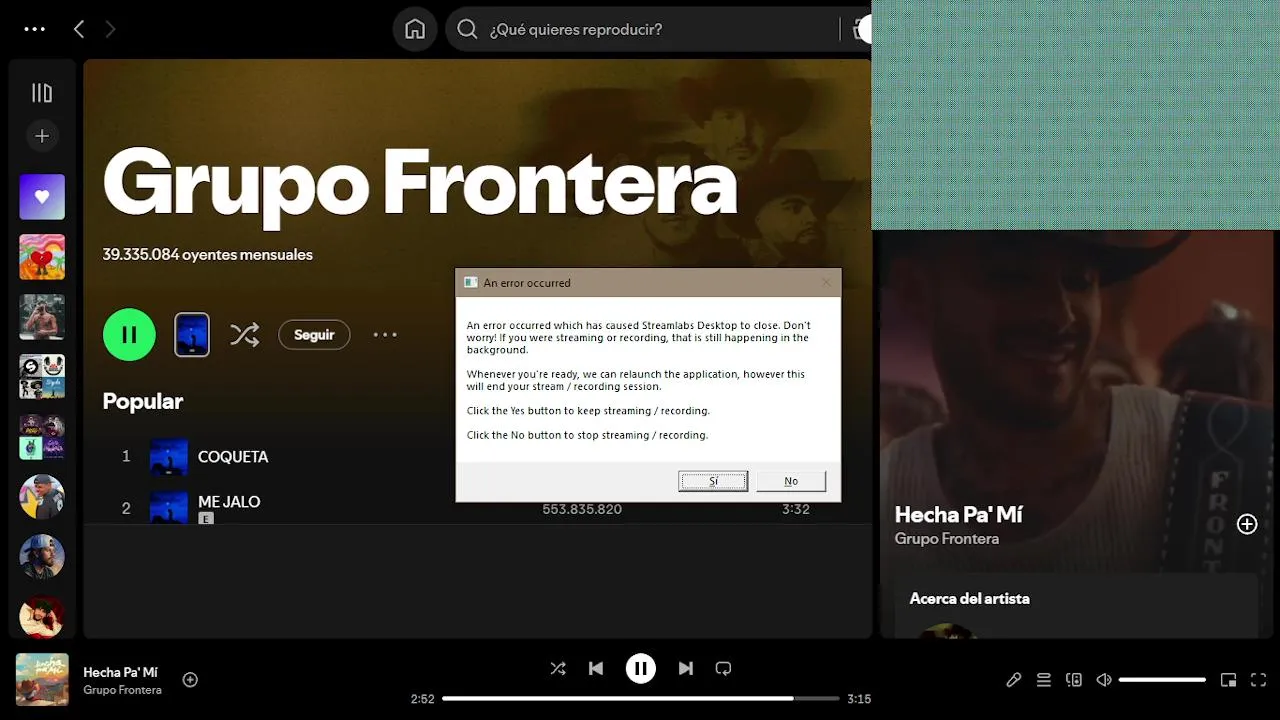The height and width of the screenshot is (720, 1280).
Task: Open Hecha Pa' Mí title in right panel
Action: (x=958, y=514)
